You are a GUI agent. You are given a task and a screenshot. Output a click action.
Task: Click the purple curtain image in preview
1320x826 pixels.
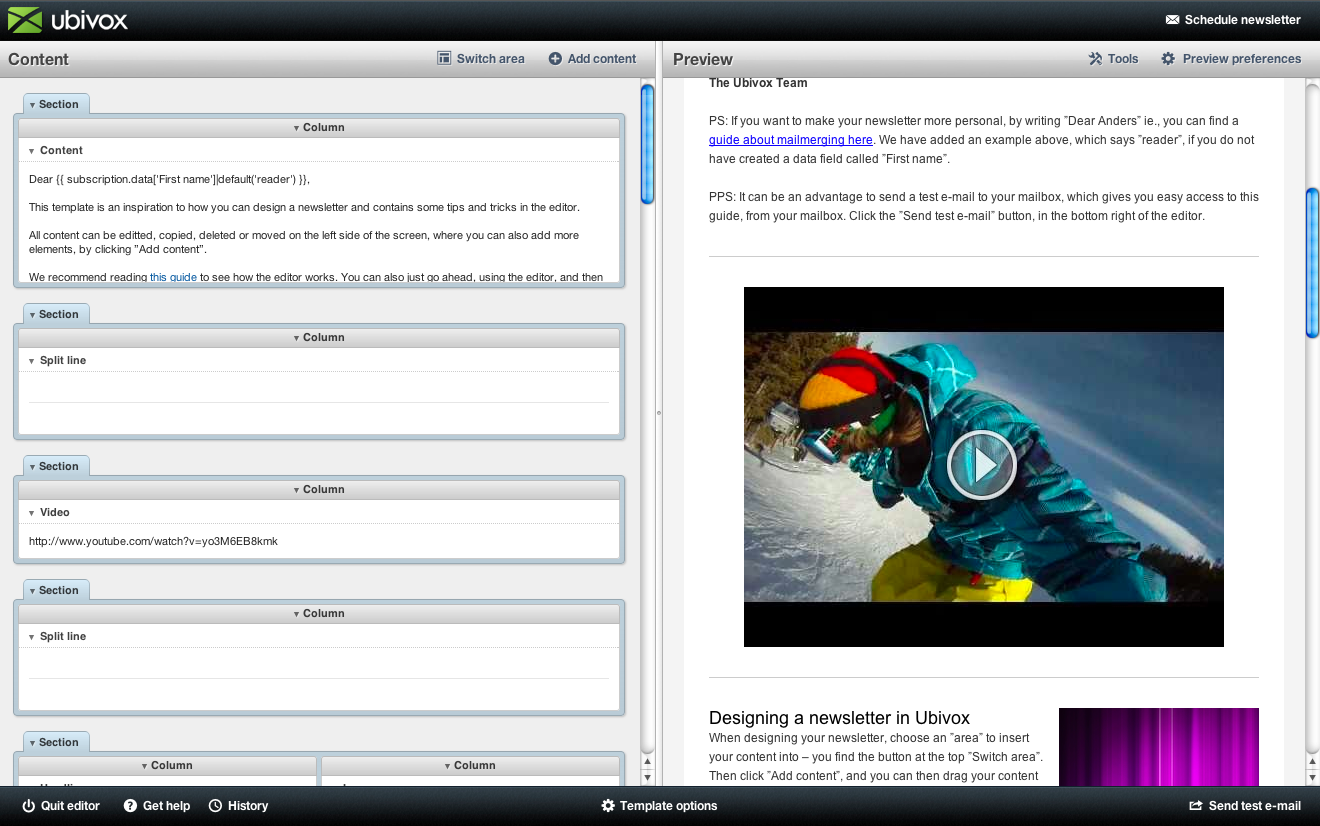click(1158, 747)
